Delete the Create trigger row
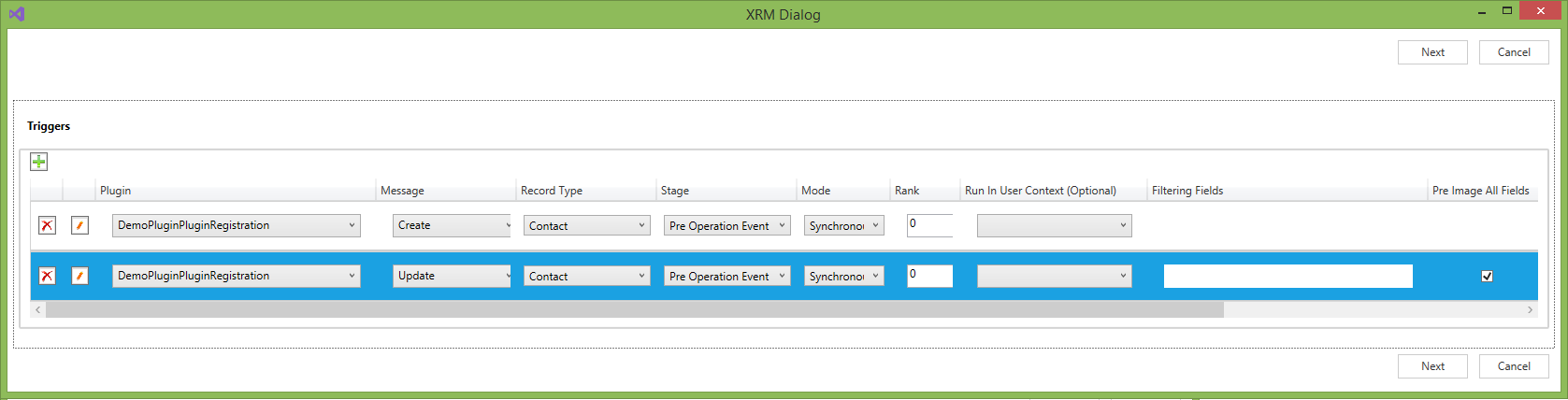 [x=47, y=225]
